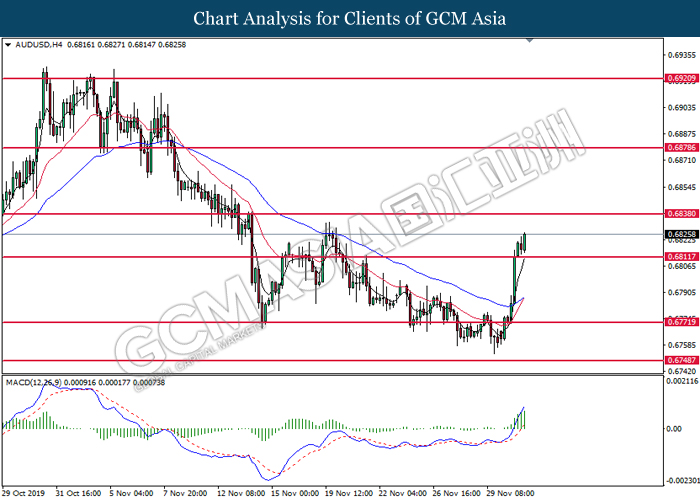The image size is (700, 500).
Task: Click the triangle arrow beside AUDUSD,H4
Action: [x=8, y=45]
